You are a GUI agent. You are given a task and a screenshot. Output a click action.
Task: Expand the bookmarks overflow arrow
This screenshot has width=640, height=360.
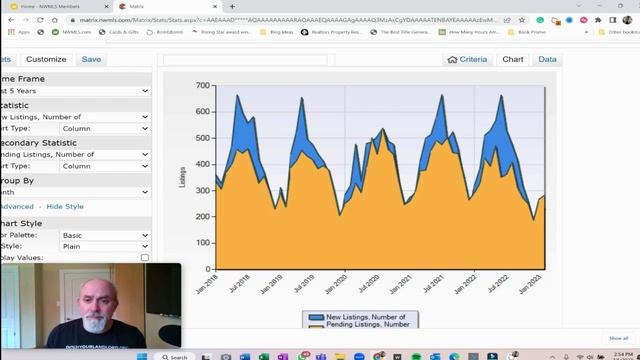tap(587, 32)
